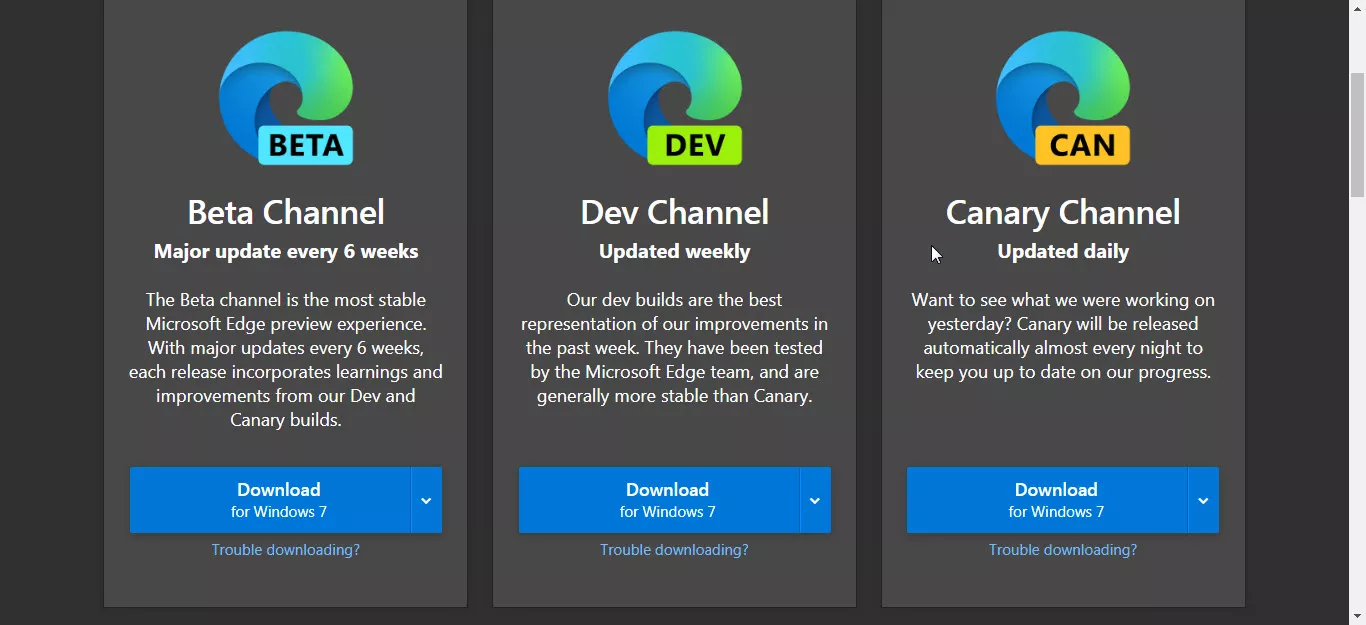Click the Beta Channel heading

point(286,212)
